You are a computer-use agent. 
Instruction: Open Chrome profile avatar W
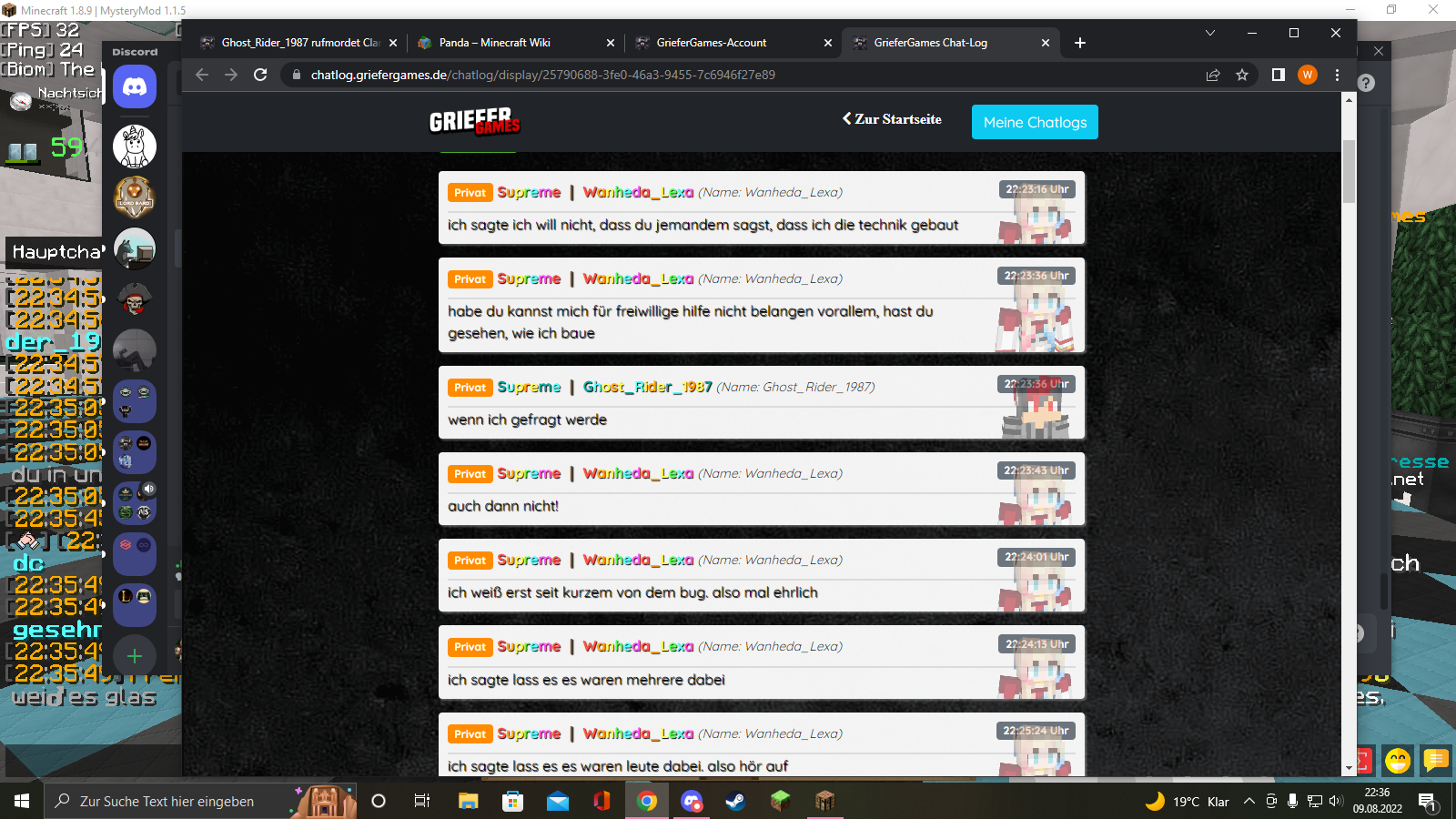click(1308, 75)
